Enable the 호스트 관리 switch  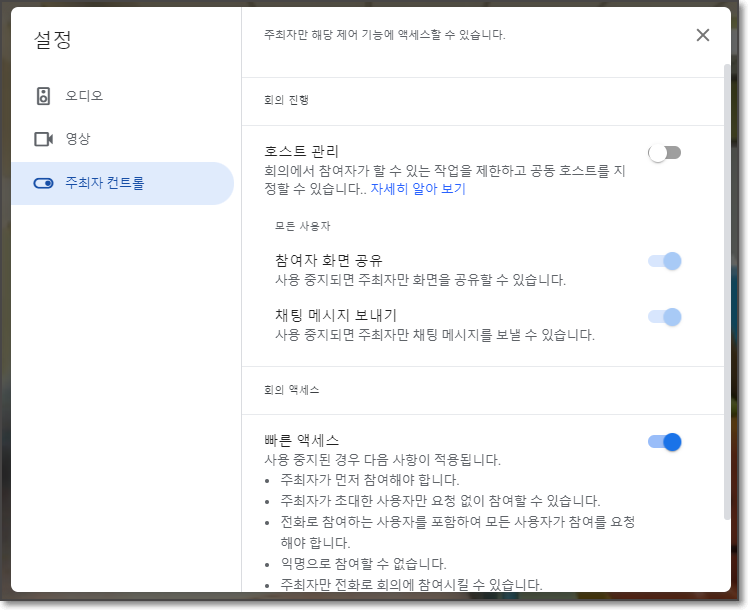click(665, 153)
